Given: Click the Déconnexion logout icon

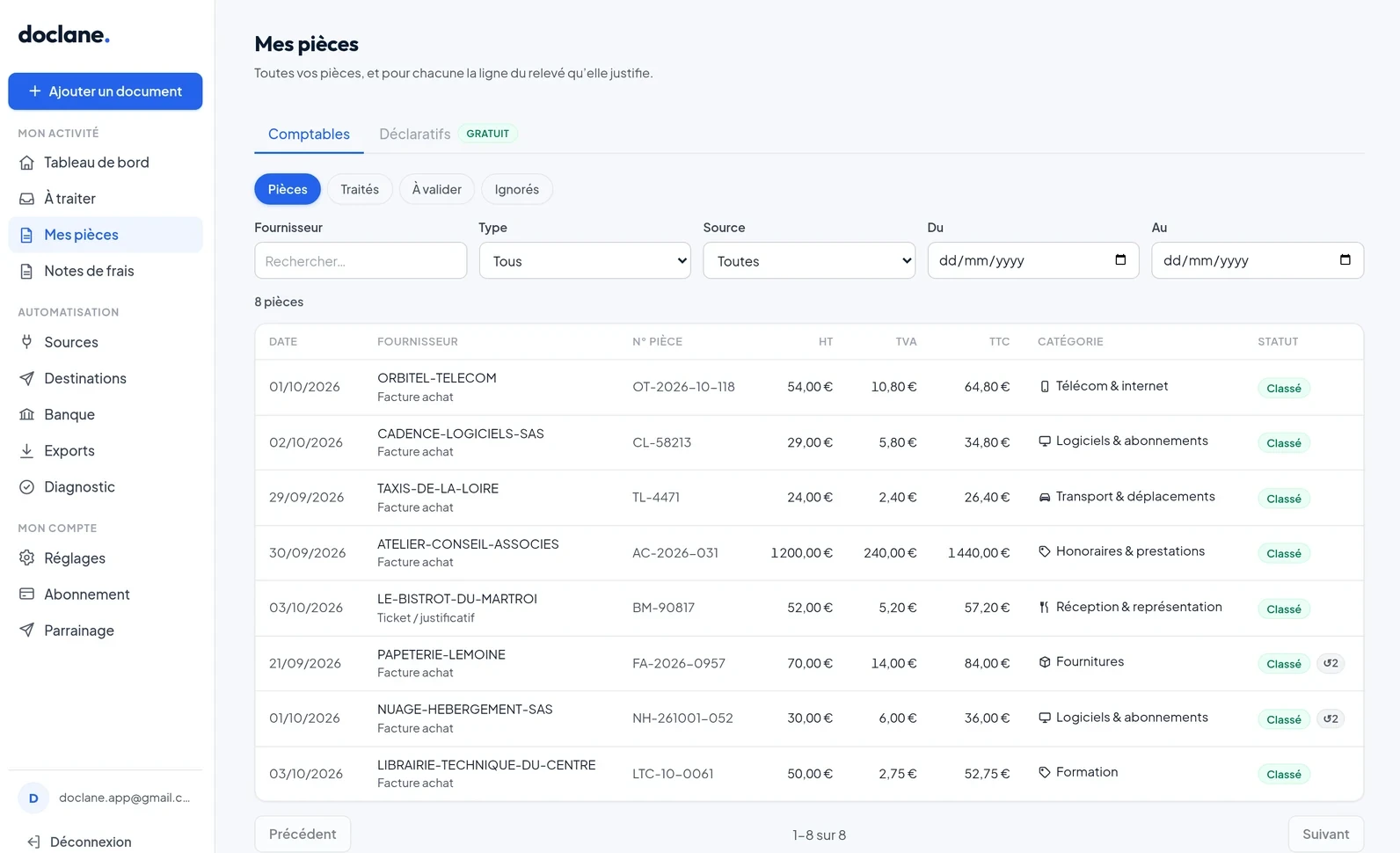Looking at the screenshot, I should coord(33,842).
